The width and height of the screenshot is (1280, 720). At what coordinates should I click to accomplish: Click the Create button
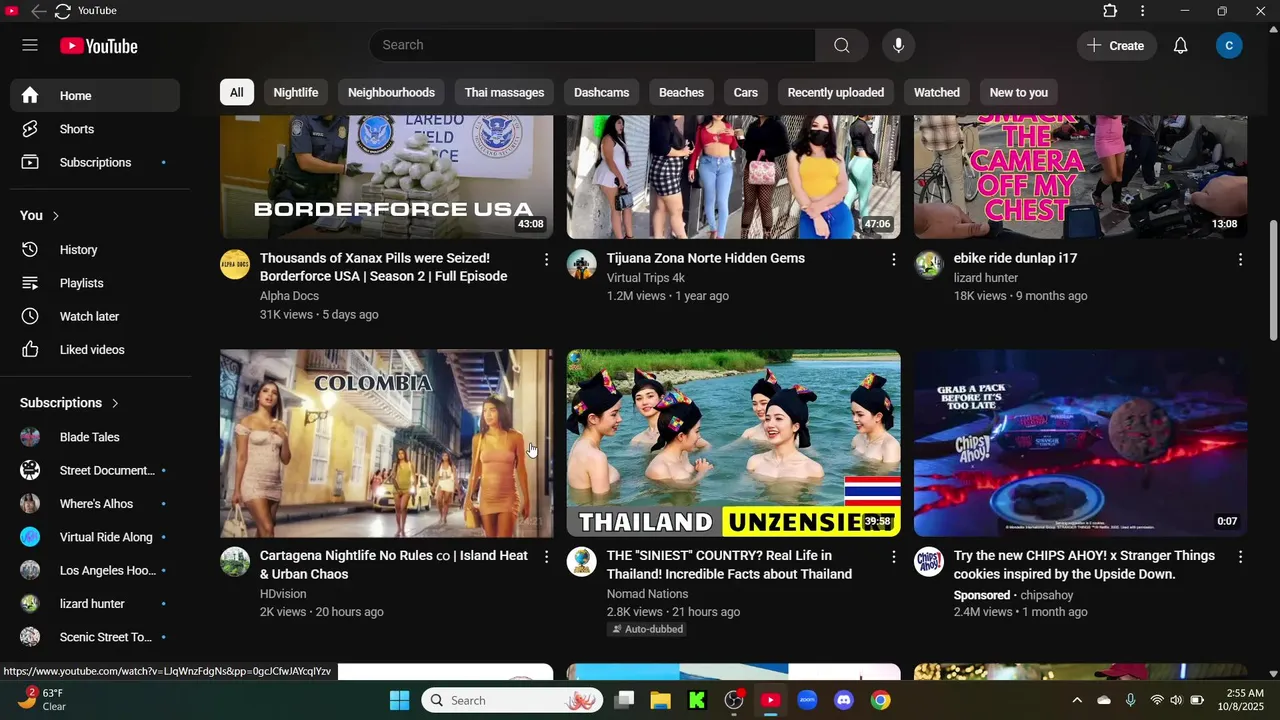pos(1116,45)
